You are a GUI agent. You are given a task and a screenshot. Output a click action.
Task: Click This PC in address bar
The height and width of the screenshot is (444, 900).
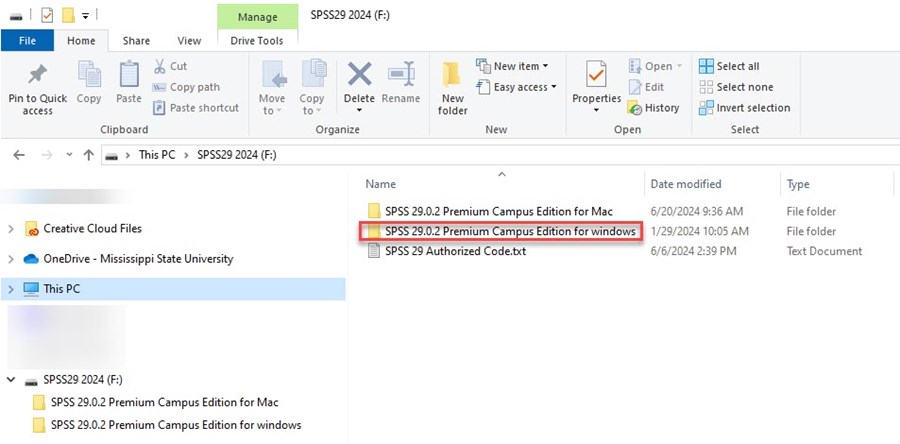(157, 155)
